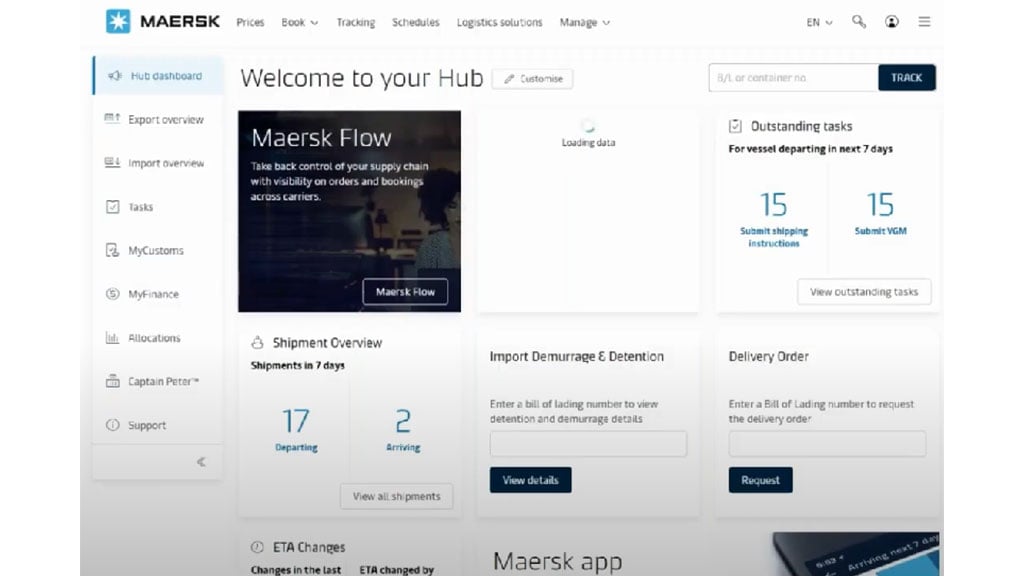
Task: Click 'For vessel departing in next 7 days'
Action: (810, 149)
